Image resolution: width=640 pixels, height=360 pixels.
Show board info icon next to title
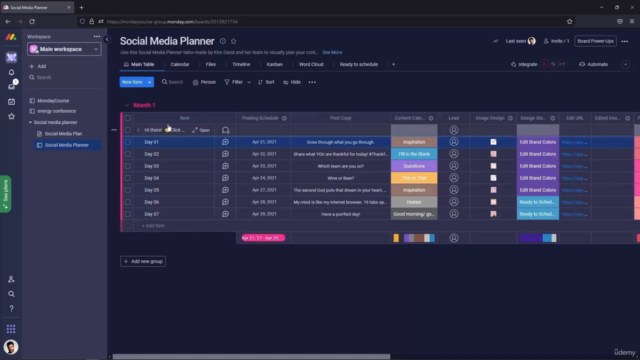coord(223,41)
